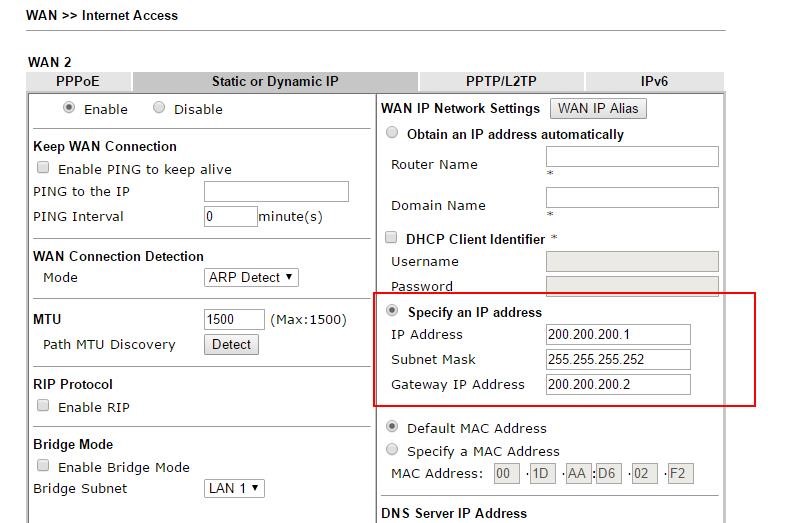Choose Specify a MAC Address option
Viewport: 785px width, 523px height.
(392, 450)
